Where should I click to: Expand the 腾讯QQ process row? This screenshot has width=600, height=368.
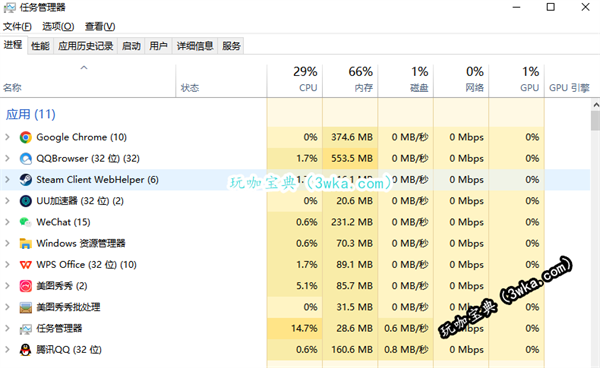(7, 349)
